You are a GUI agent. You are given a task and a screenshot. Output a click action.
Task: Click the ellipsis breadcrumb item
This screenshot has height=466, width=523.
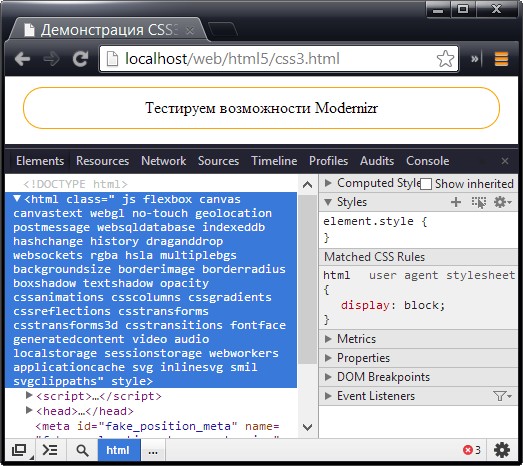pos(153,451)
